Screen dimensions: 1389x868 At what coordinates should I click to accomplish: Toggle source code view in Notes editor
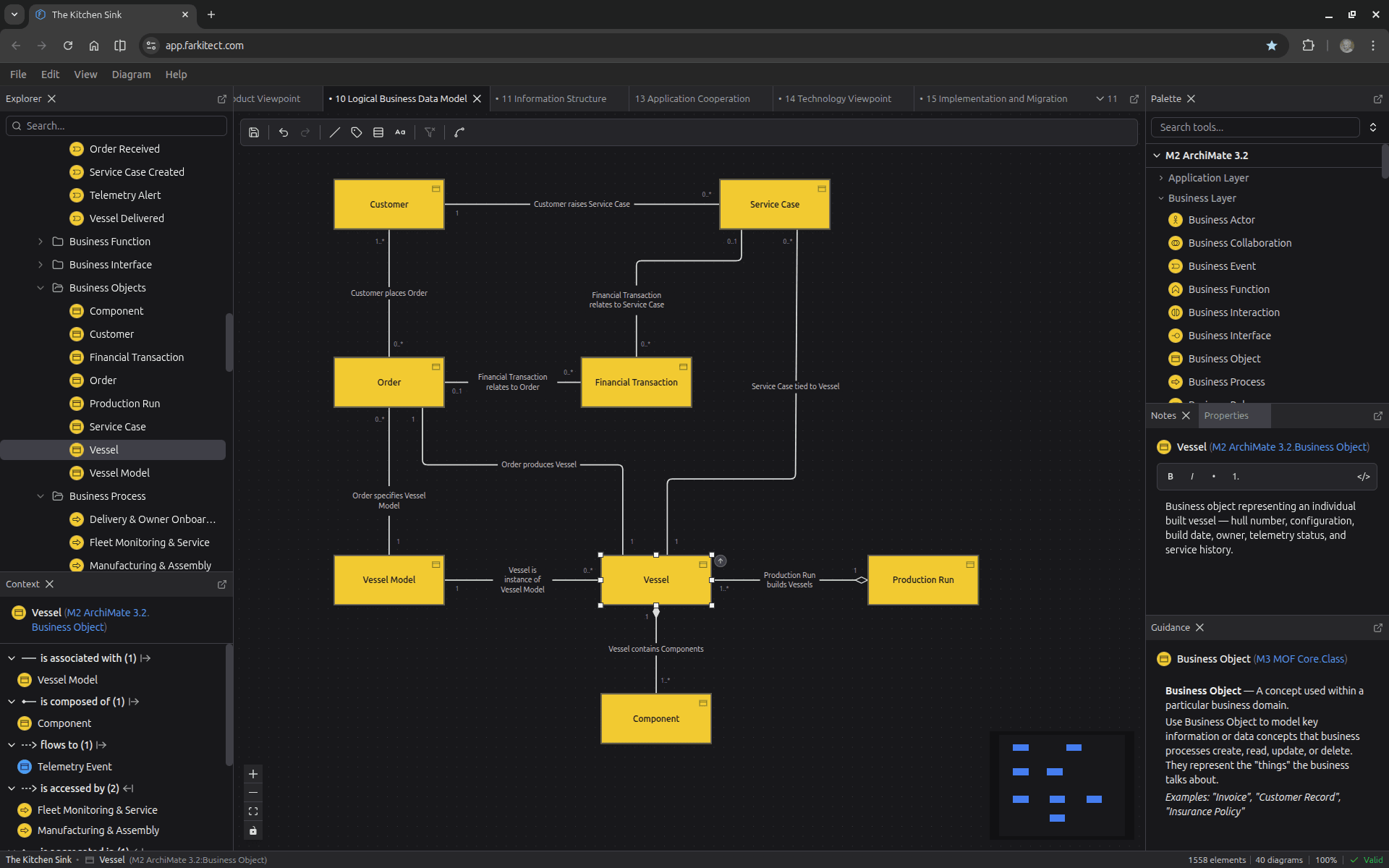(x=1364, y=477)
